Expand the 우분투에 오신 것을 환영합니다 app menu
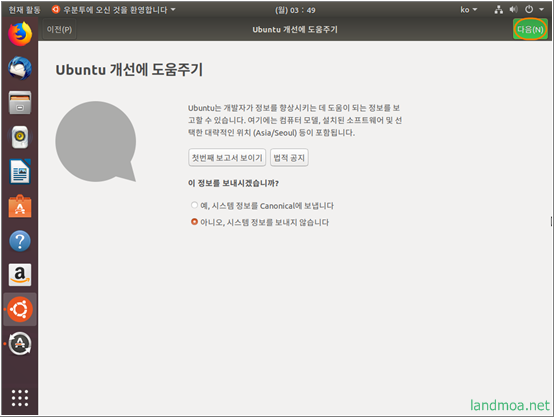The image size is (554, 417). [x=113, y=10]
